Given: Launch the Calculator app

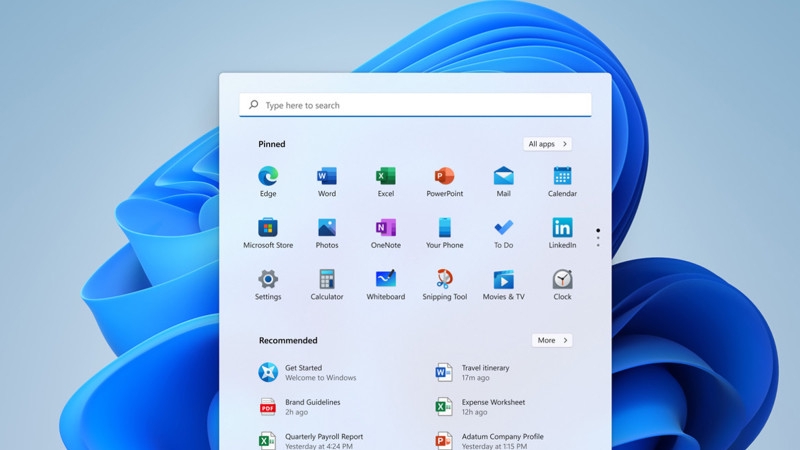Looking at the screenshot, I should coord(327,279).
